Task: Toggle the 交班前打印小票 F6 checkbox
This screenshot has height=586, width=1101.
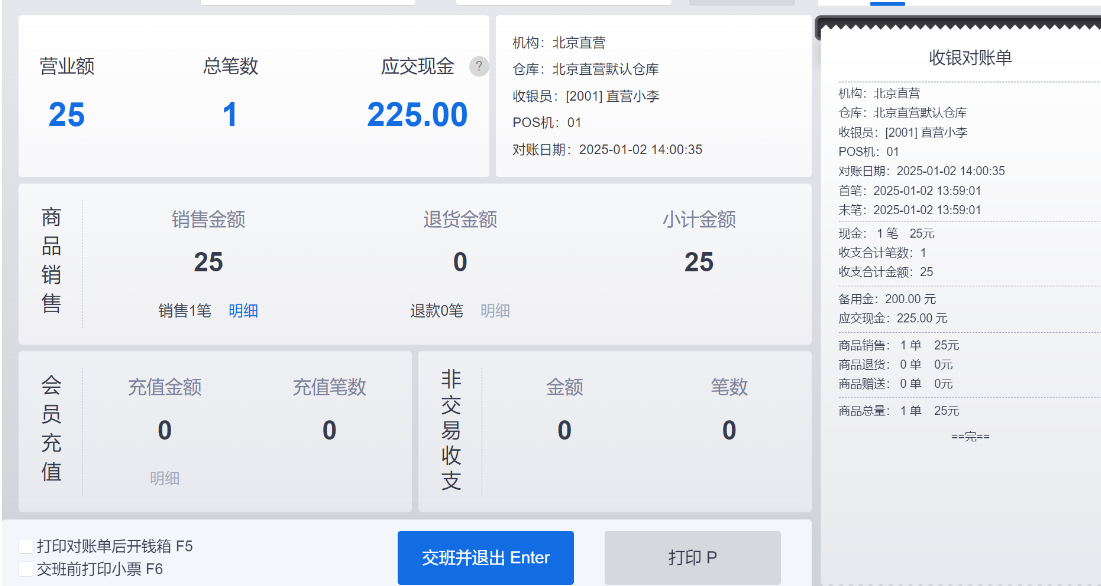Action: pos(26,568)
